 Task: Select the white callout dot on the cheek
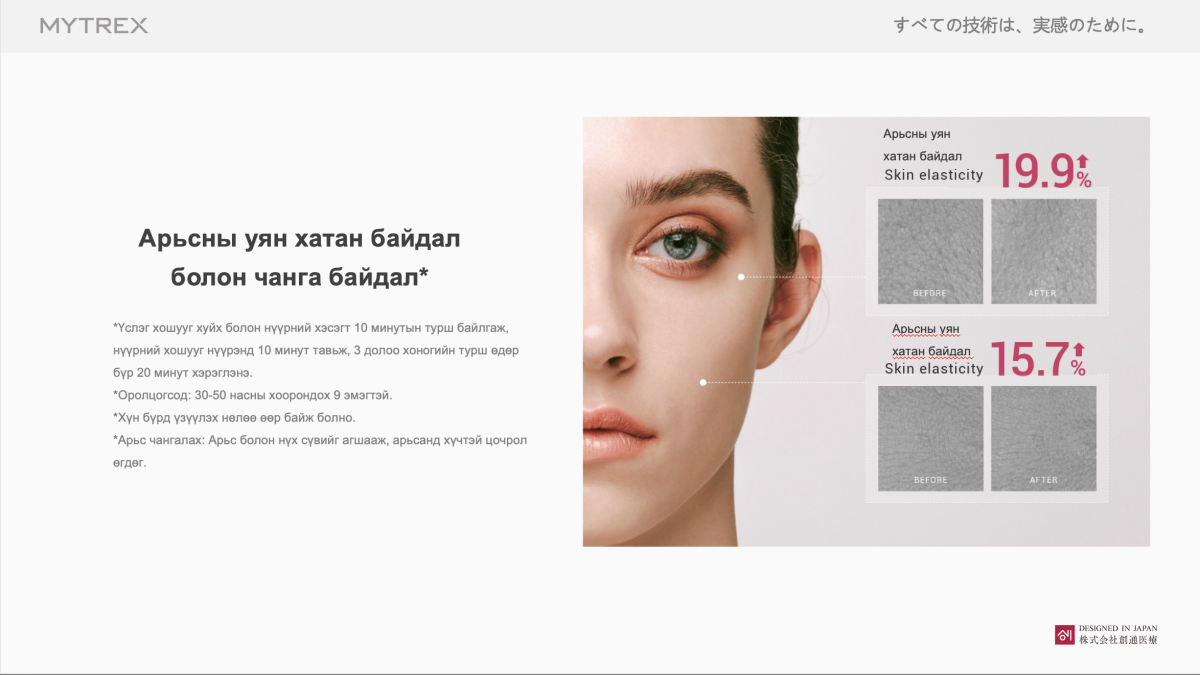pos(704,382)
